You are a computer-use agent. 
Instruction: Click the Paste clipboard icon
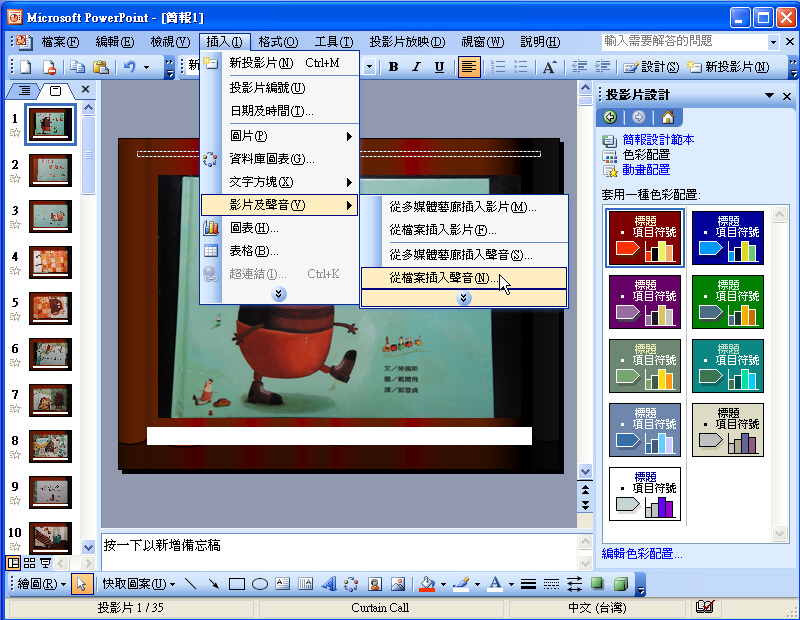point(101,67)
